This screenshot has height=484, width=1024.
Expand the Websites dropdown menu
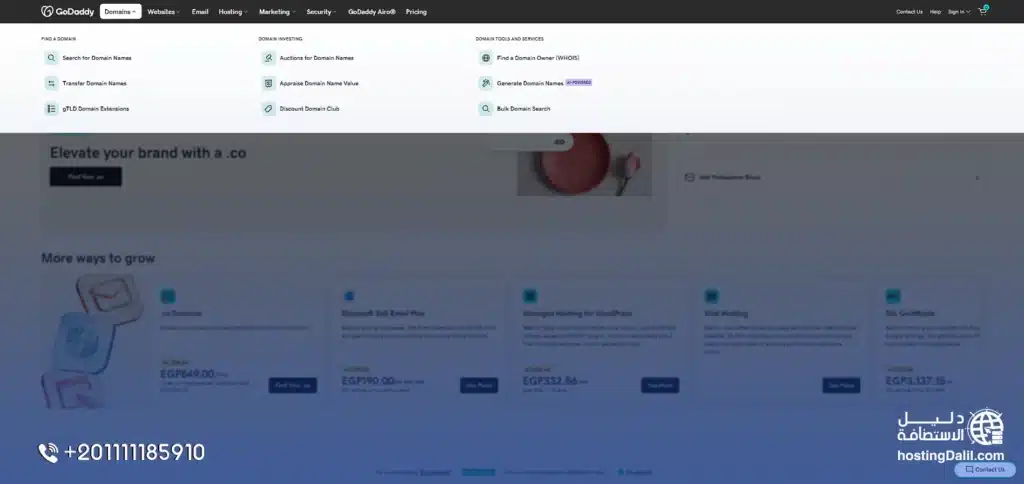tap(163, 12)
